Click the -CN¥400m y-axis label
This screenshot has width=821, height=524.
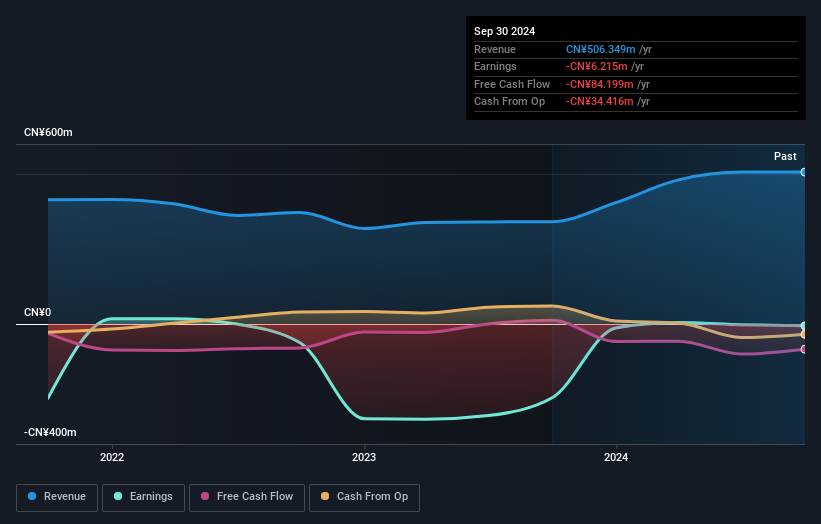point(50,432)
